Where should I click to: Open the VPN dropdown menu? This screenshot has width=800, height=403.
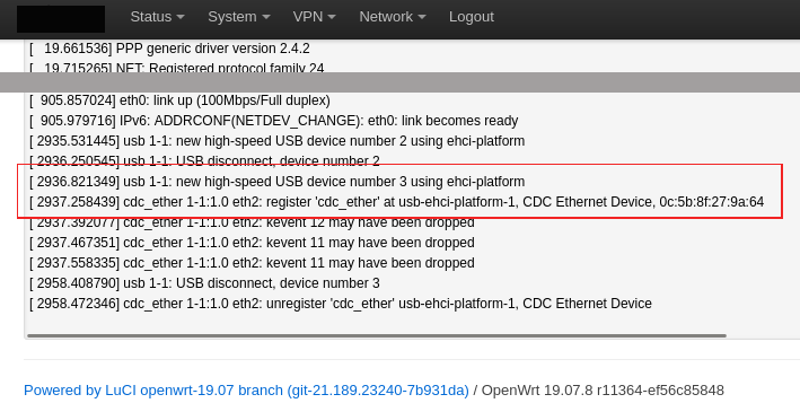coord(314,17)
